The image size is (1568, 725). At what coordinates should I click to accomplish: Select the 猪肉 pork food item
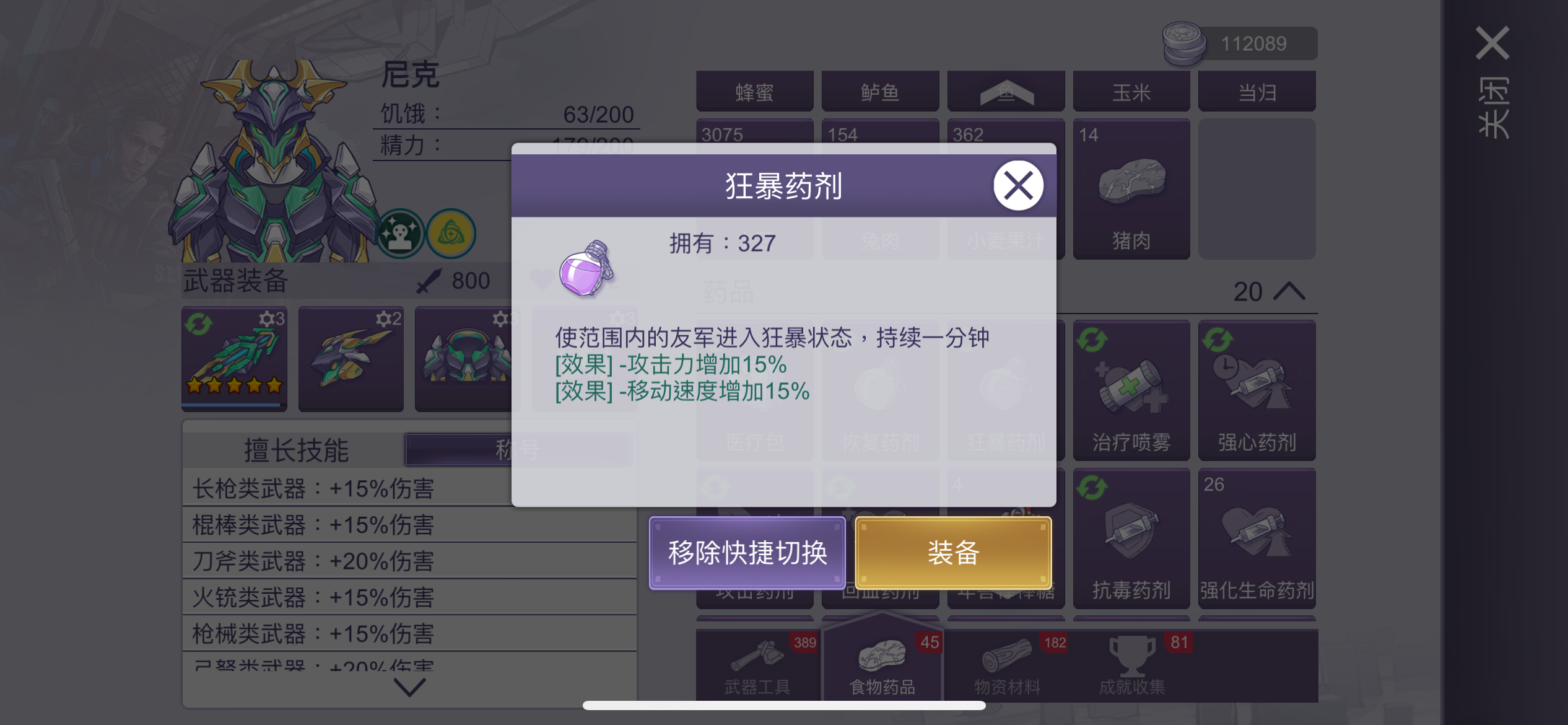[x=1131, y=189]
